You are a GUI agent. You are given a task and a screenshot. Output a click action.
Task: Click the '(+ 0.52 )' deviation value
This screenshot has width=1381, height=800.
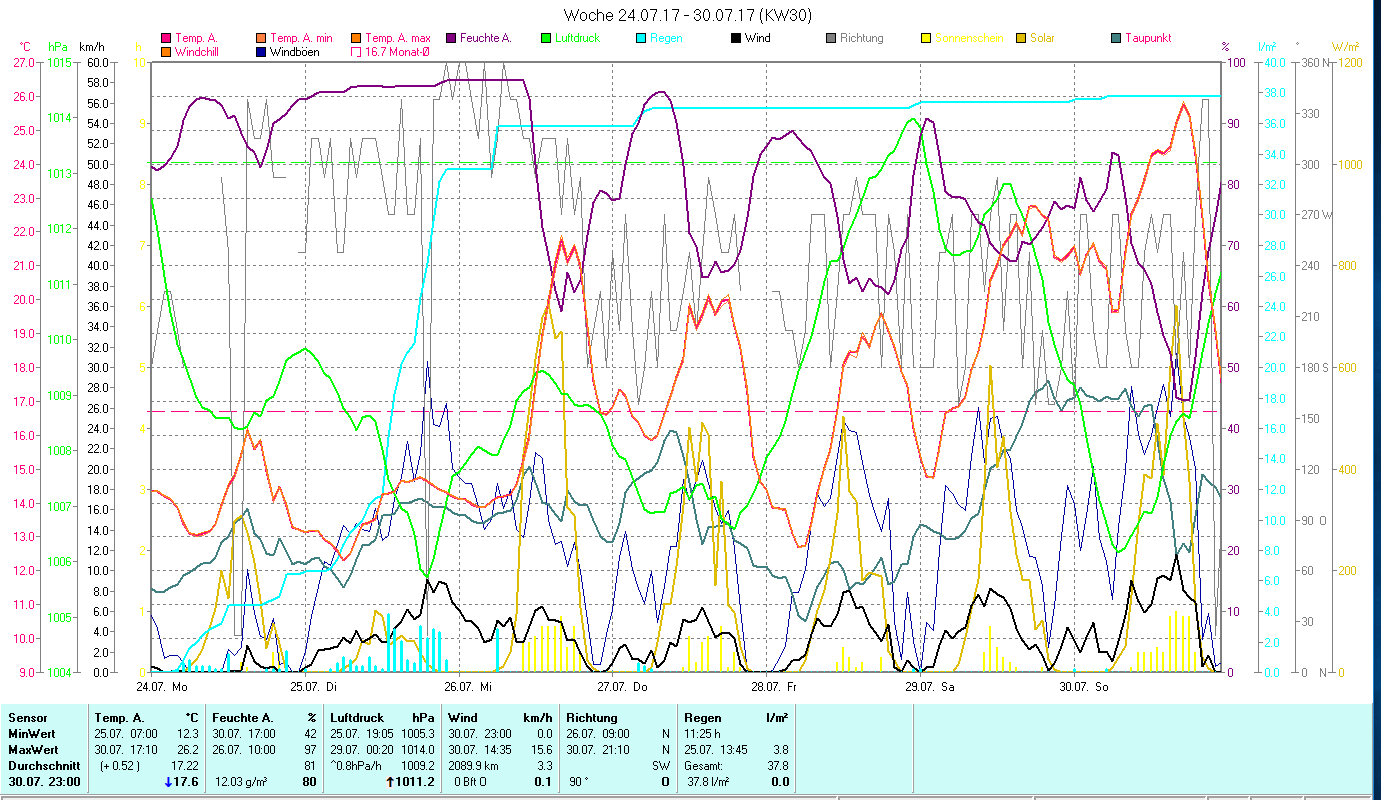click(x=118, y=765)
